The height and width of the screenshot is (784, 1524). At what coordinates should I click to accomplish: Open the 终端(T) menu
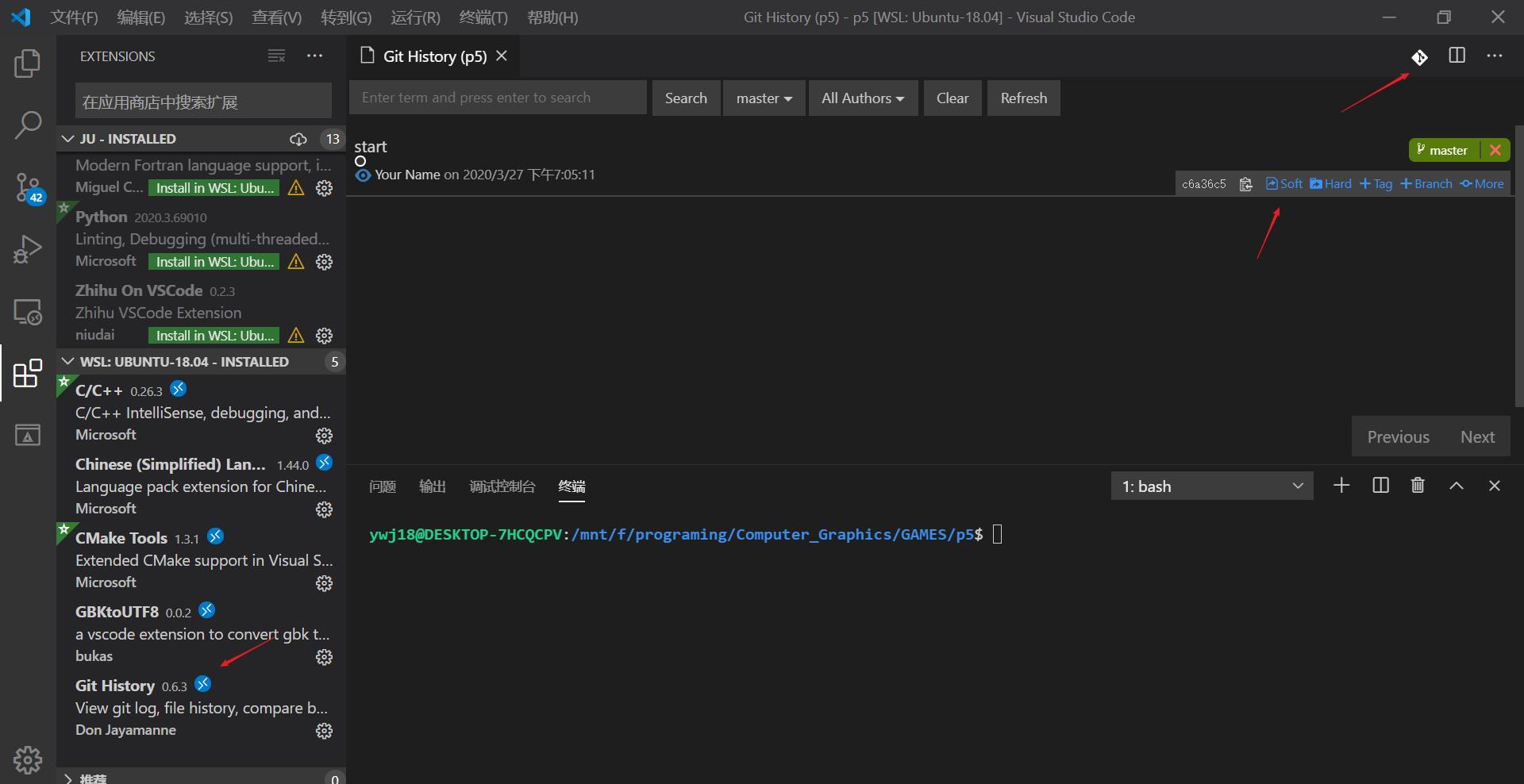(x=483, y=17)
